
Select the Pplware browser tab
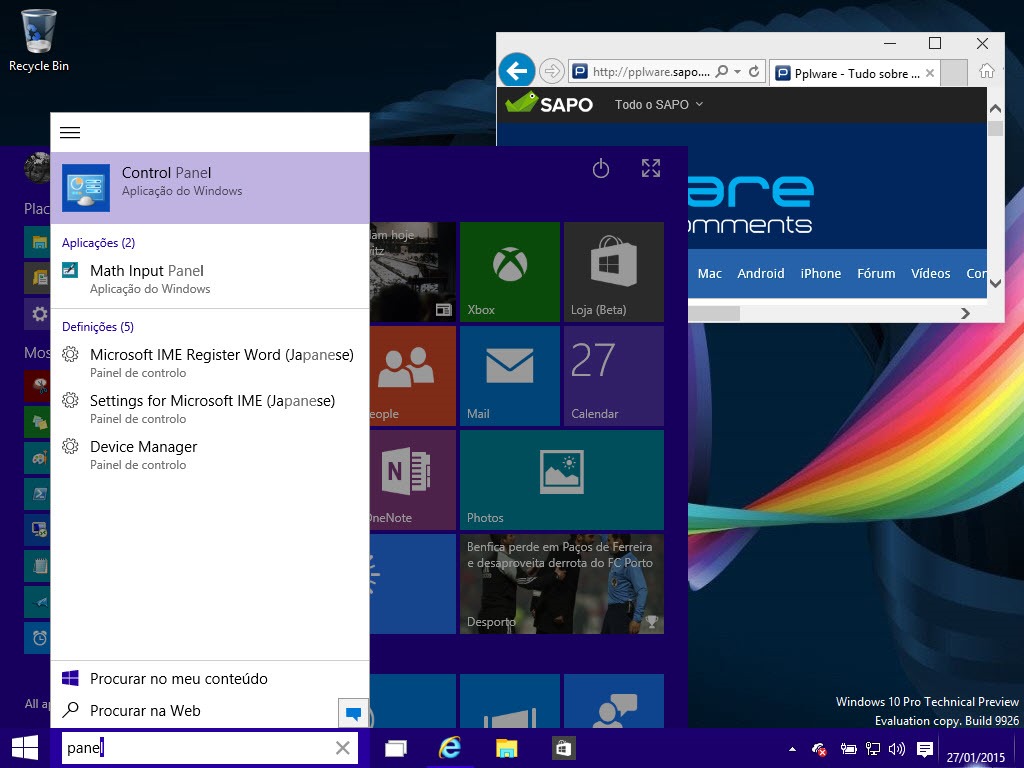tap(856, 73)
